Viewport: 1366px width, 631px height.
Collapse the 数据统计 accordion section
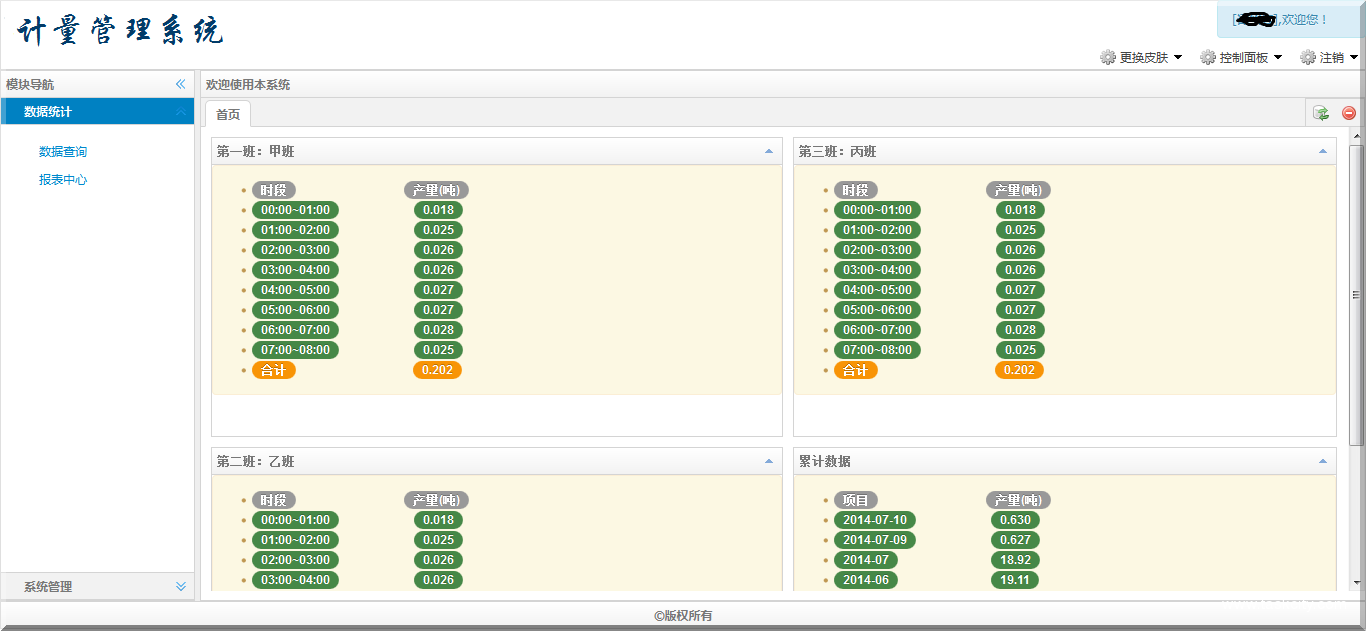tap(181, 112)
